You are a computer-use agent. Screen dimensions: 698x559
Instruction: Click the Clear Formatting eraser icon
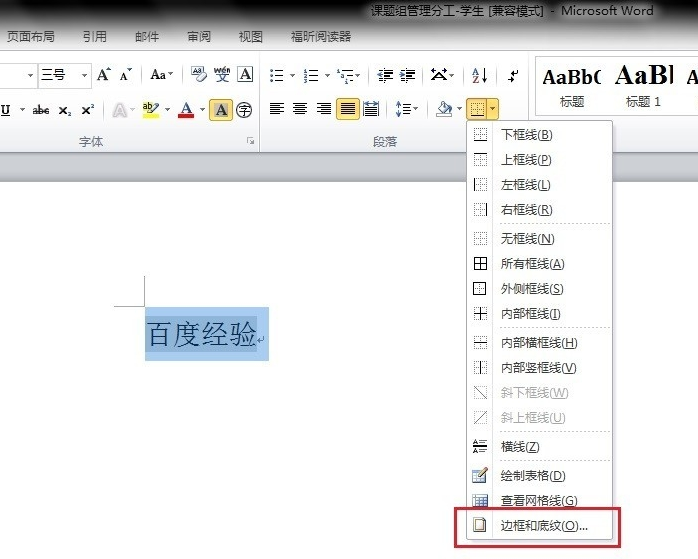click(199, 74)
